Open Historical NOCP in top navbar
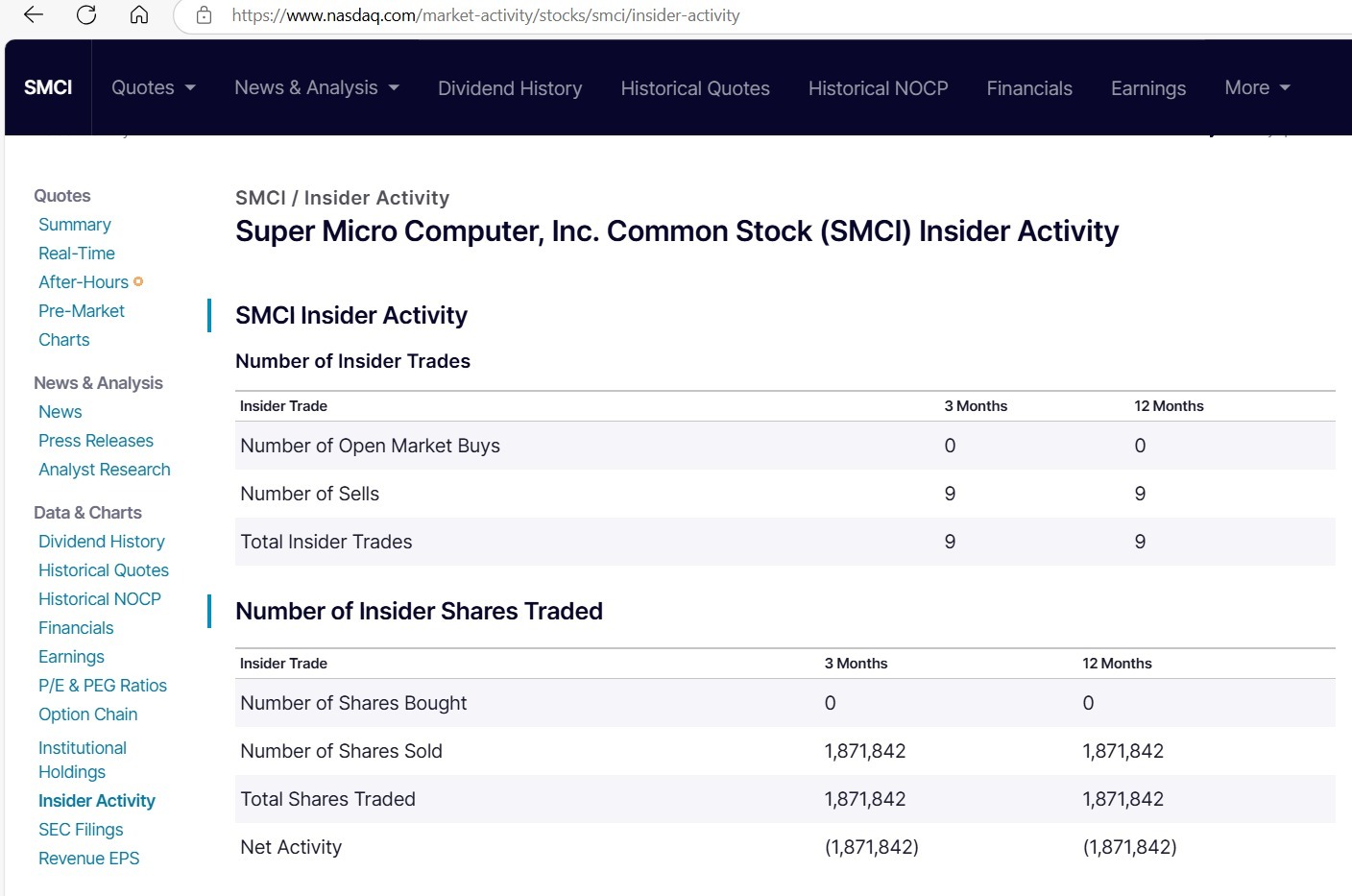1352x896 pixels. tap(878, 88)
